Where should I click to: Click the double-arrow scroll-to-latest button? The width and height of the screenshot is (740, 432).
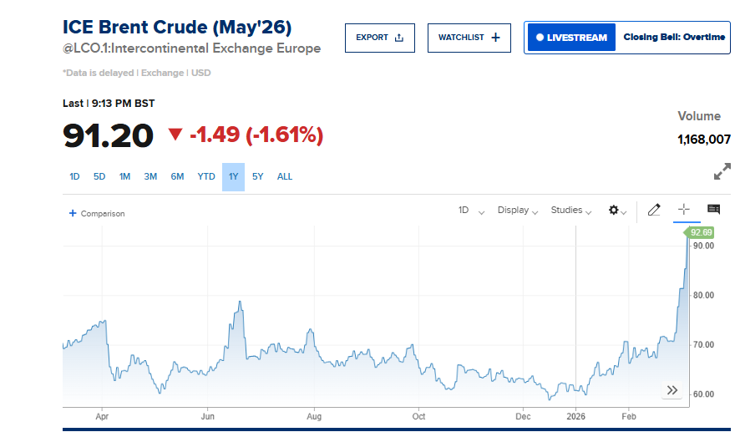pyautogui.click(x=672, y=390)
